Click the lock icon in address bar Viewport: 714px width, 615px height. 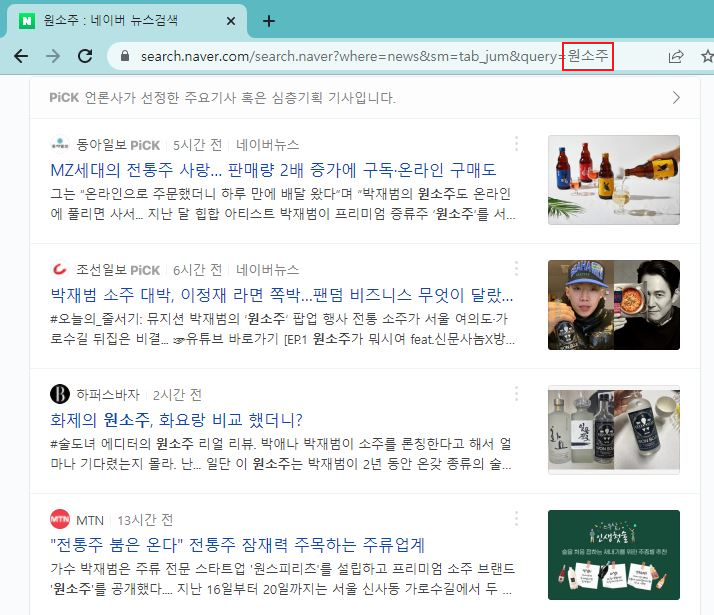click(x=125, y=56)
